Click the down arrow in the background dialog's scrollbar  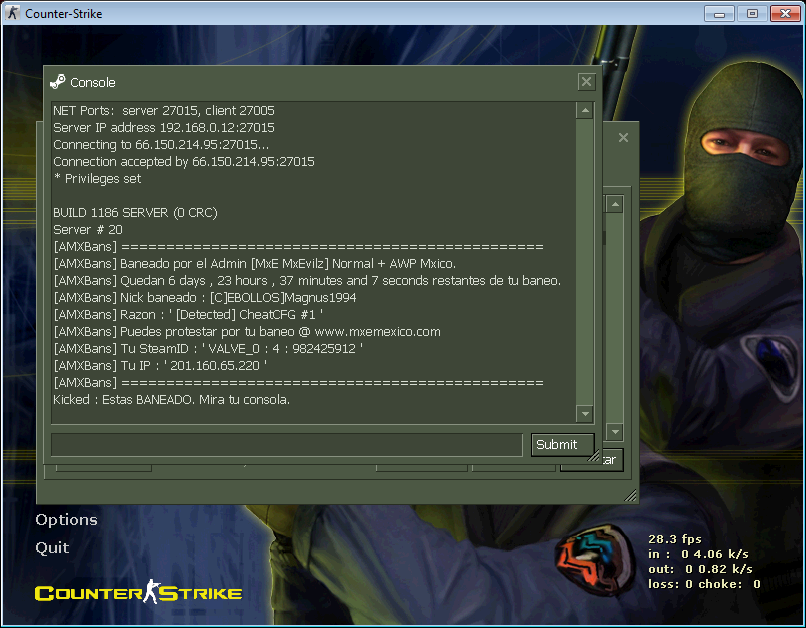click(x=615, y=432)
